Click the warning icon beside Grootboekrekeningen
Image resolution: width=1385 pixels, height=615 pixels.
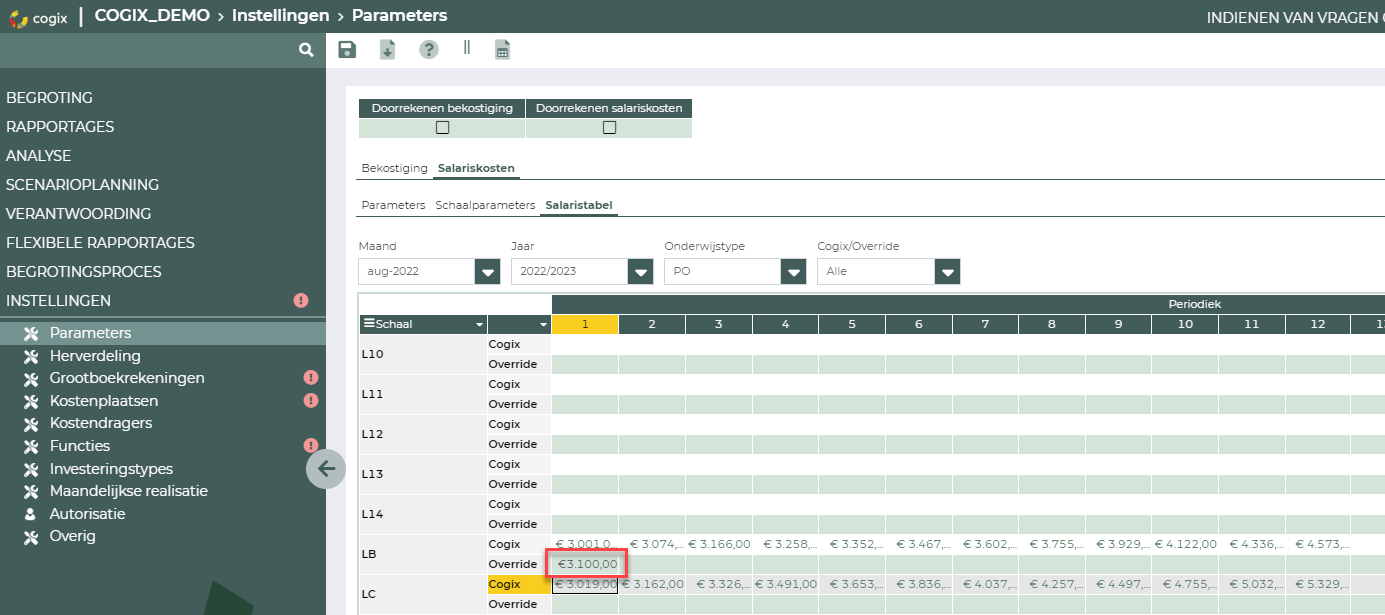311,378
